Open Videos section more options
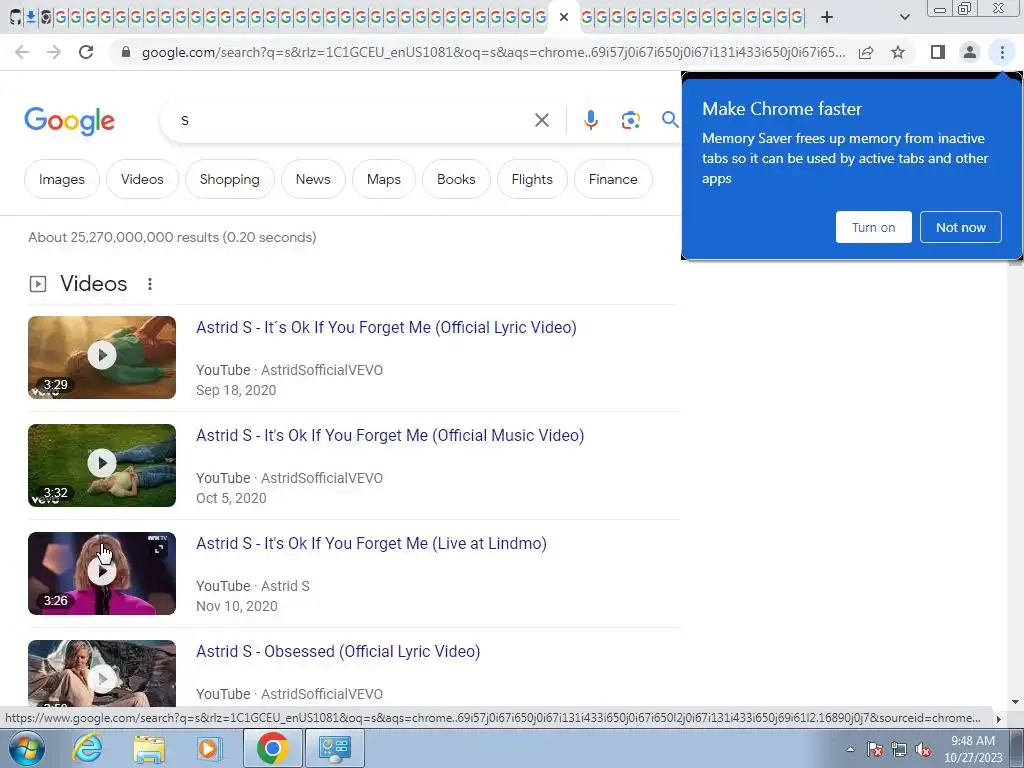1024x768 pixels. click(150, 284)
